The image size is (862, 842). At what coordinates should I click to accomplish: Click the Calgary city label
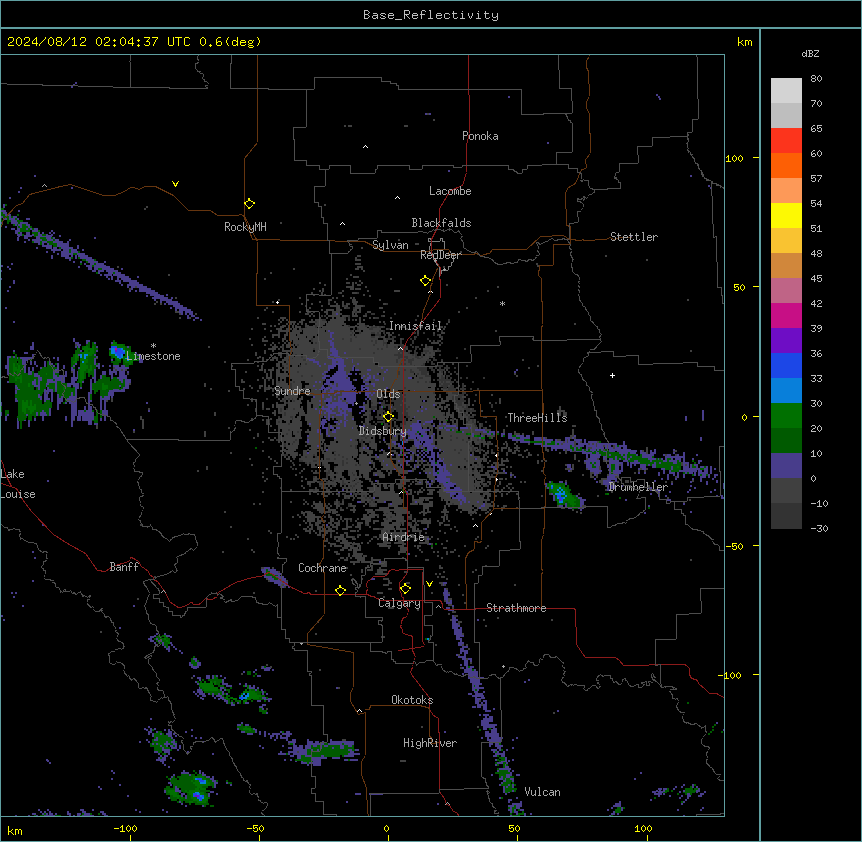[399, 603]
